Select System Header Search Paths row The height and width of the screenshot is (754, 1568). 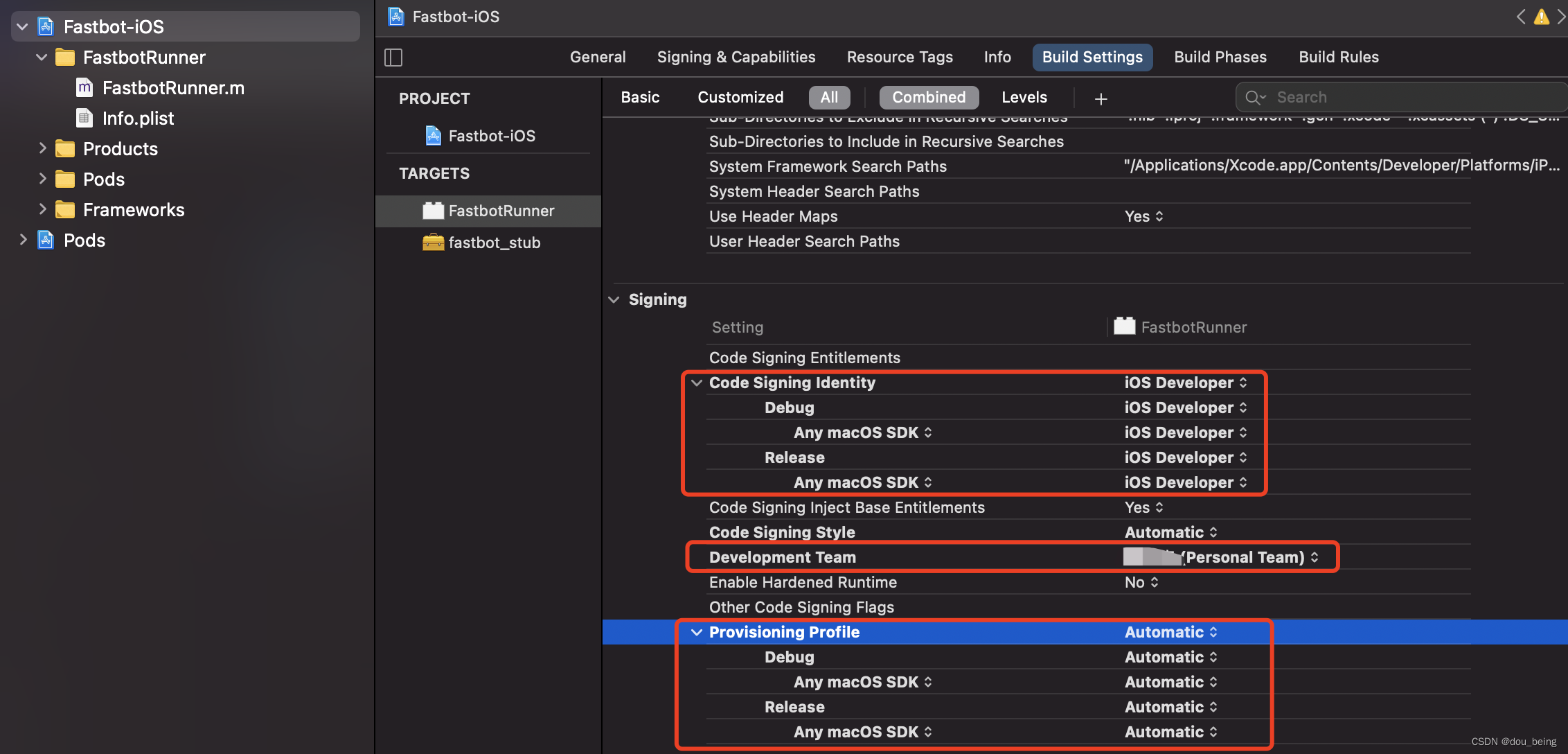1089,191
